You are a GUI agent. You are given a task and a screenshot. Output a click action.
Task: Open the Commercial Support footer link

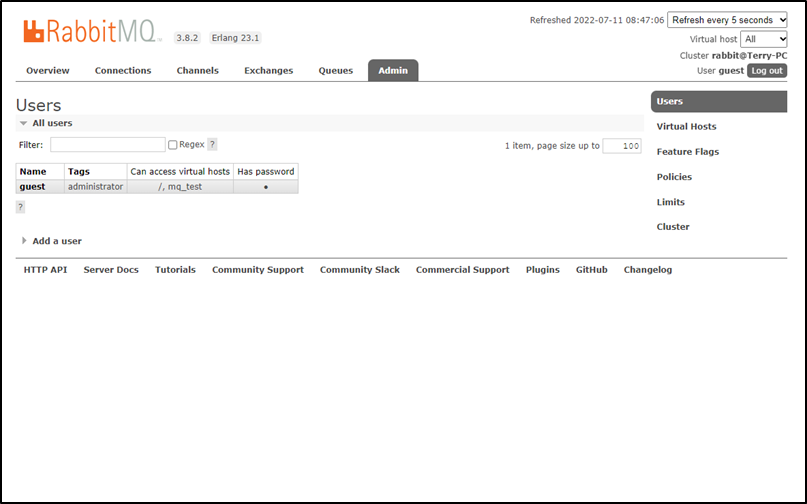[x=463, y=270]
